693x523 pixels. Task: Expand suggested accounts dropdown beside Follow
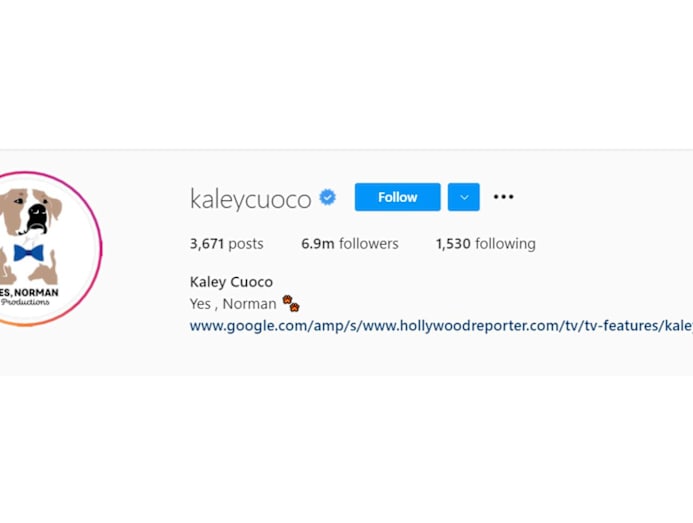(464, 197)
